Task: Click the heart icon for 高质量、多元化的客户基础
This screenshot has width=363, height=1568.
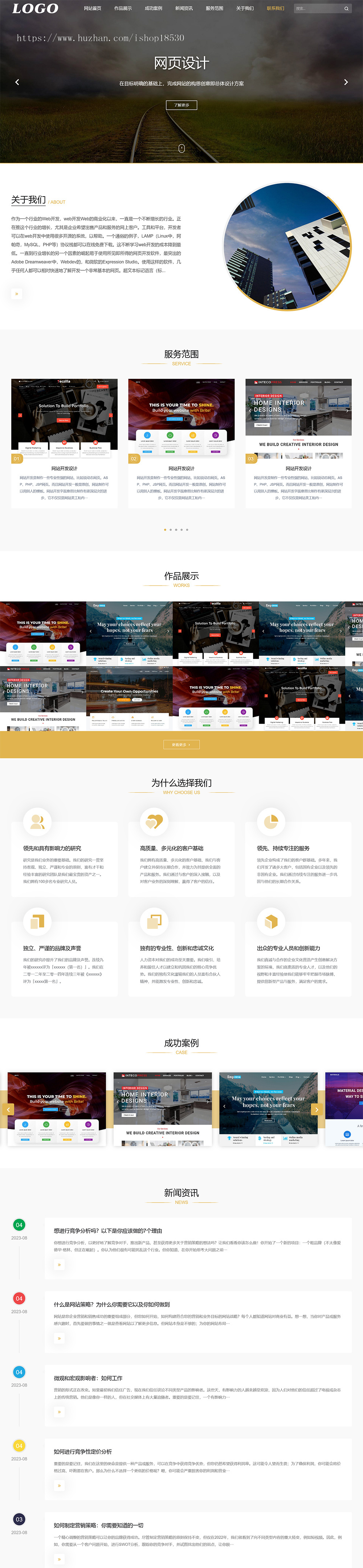Action: (x=154, y=822)
